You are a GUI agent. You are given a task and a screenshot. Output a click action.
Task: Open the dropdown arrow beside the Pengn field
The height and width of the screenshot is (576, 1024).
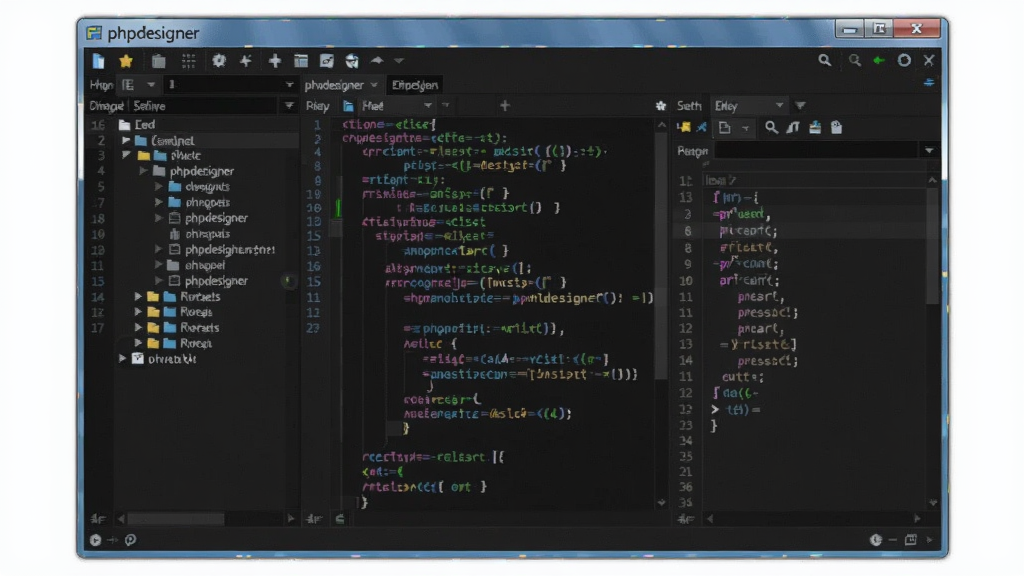coord(929,151)
